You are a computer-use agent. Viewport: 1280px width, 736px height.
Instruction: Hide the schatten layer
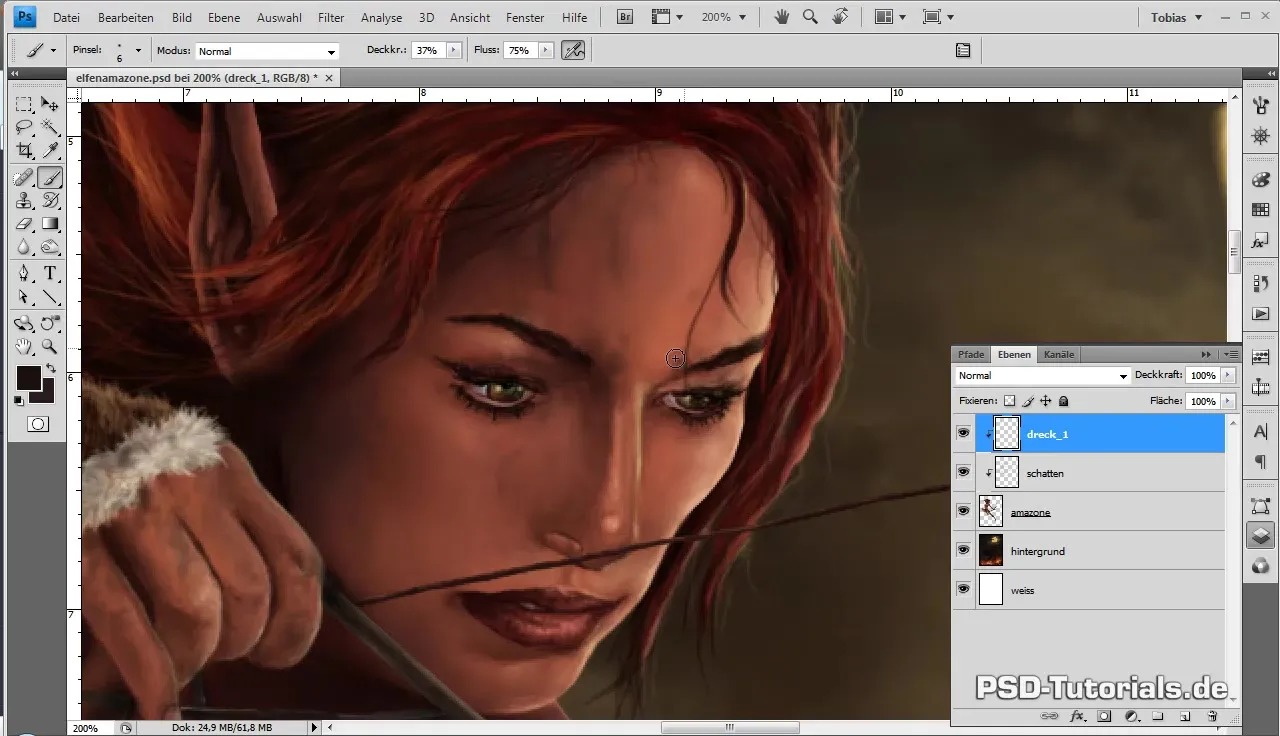click(x=964, y=472)
